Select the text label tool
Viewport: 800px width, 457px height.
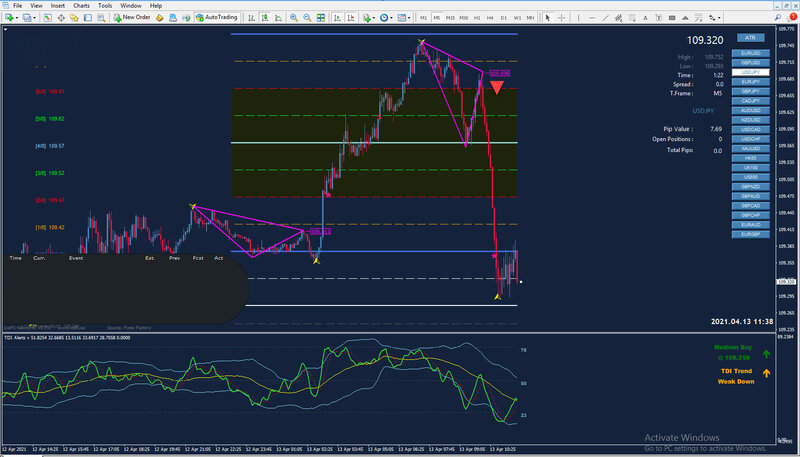pyautogui.click(x=659, y=18)
